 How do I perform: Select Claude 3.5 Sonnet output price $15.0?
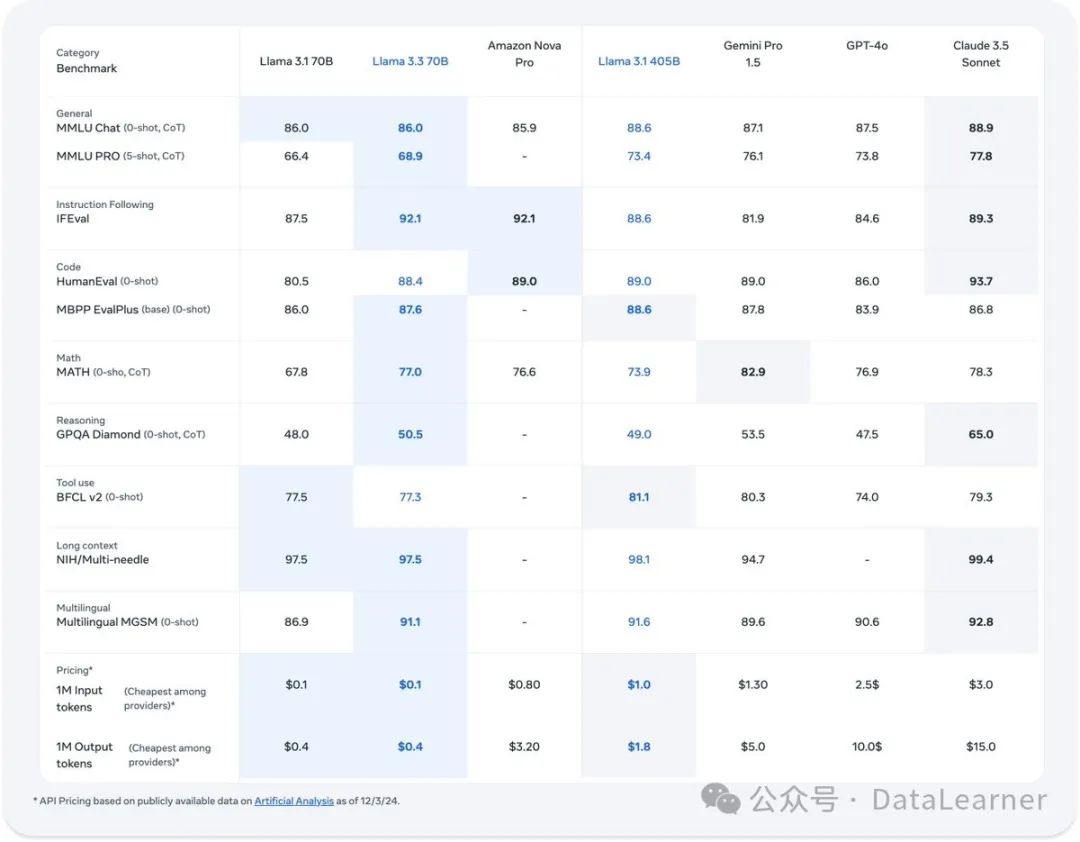981,747
